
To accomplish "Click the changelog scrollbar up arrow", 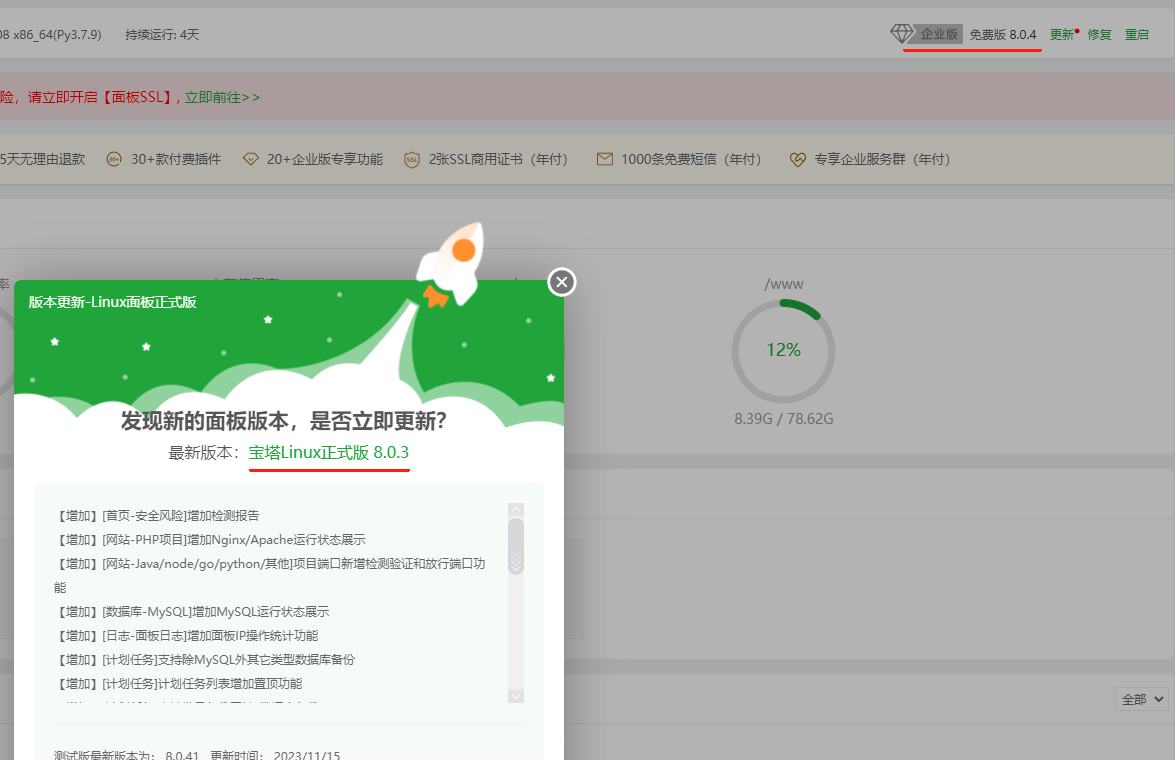I will pos(516,510).
